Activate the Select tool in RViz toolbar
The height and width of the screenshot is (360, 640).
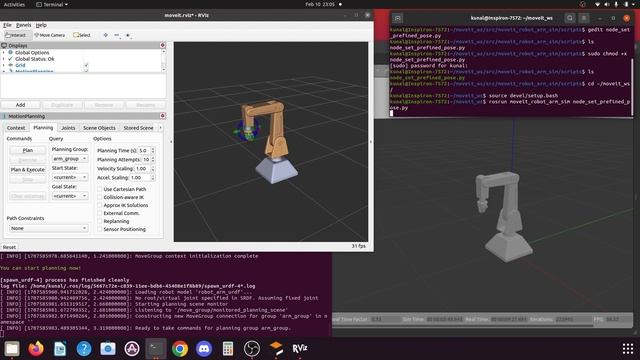(x=82, y=35)
